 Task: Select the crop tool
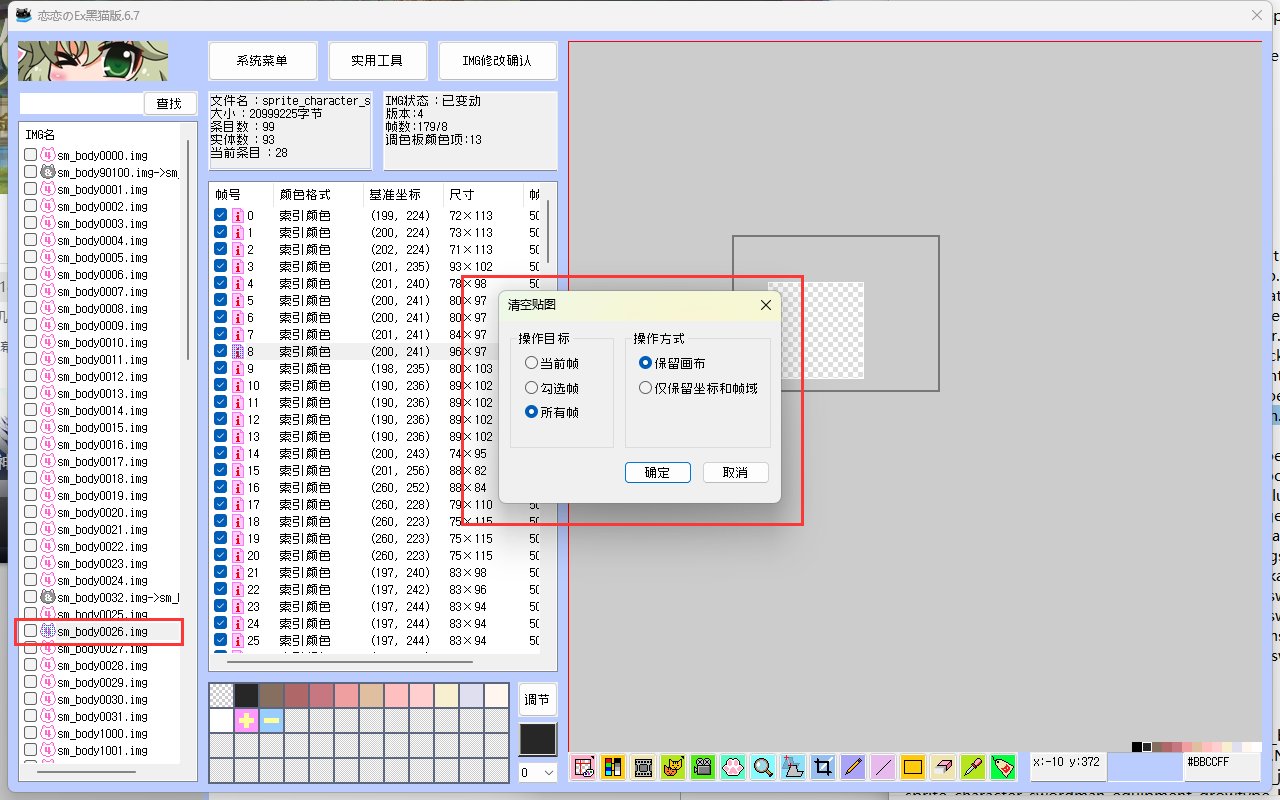823,767
